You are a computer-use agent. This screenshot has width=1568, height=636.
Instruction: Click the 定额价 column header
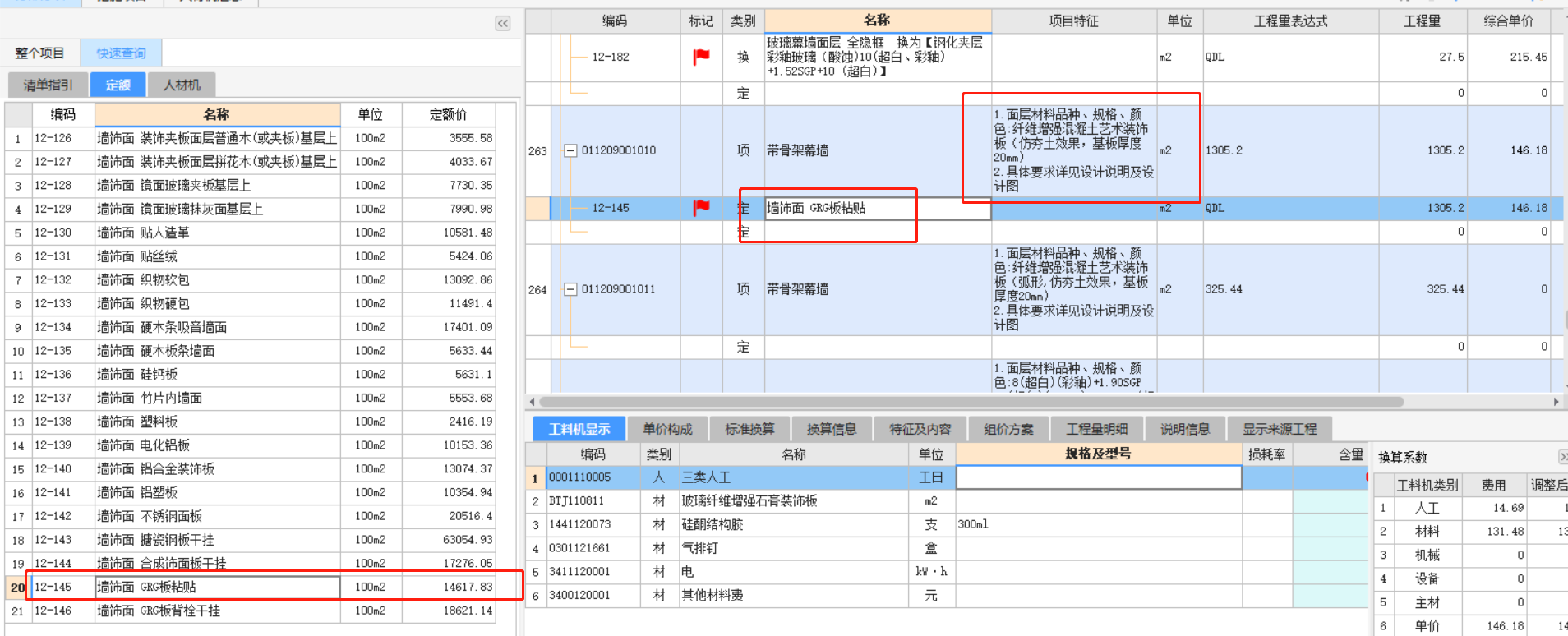[448, 114]
